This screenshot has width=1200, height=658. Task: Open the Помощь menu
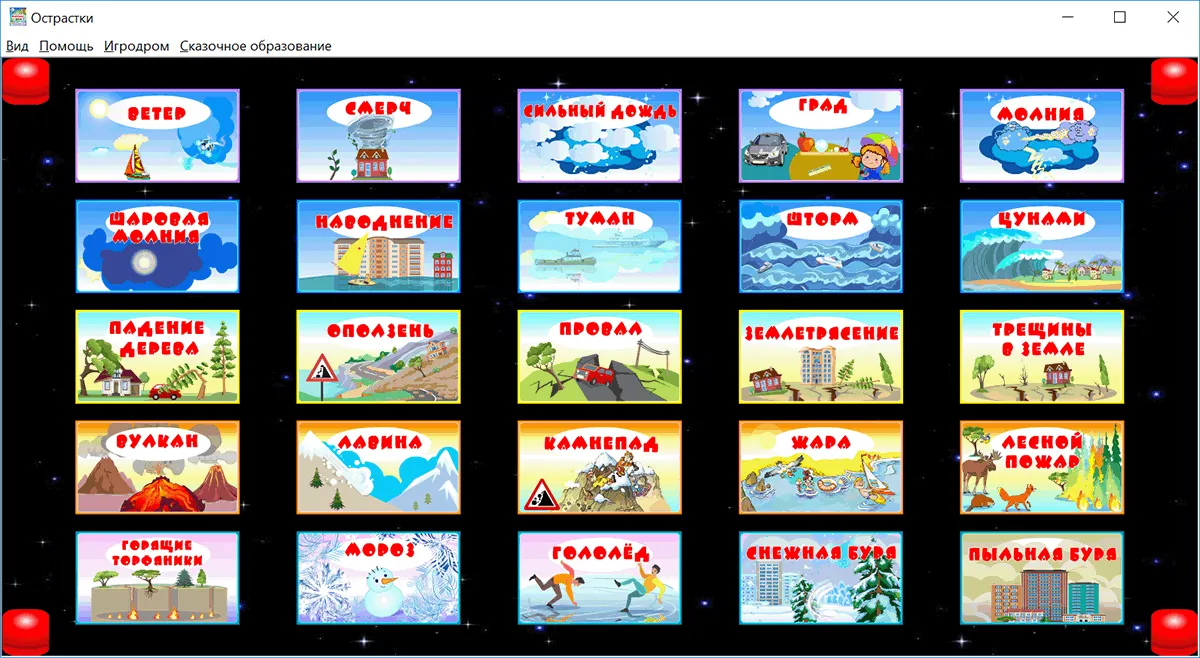click(x=66, y=46)
